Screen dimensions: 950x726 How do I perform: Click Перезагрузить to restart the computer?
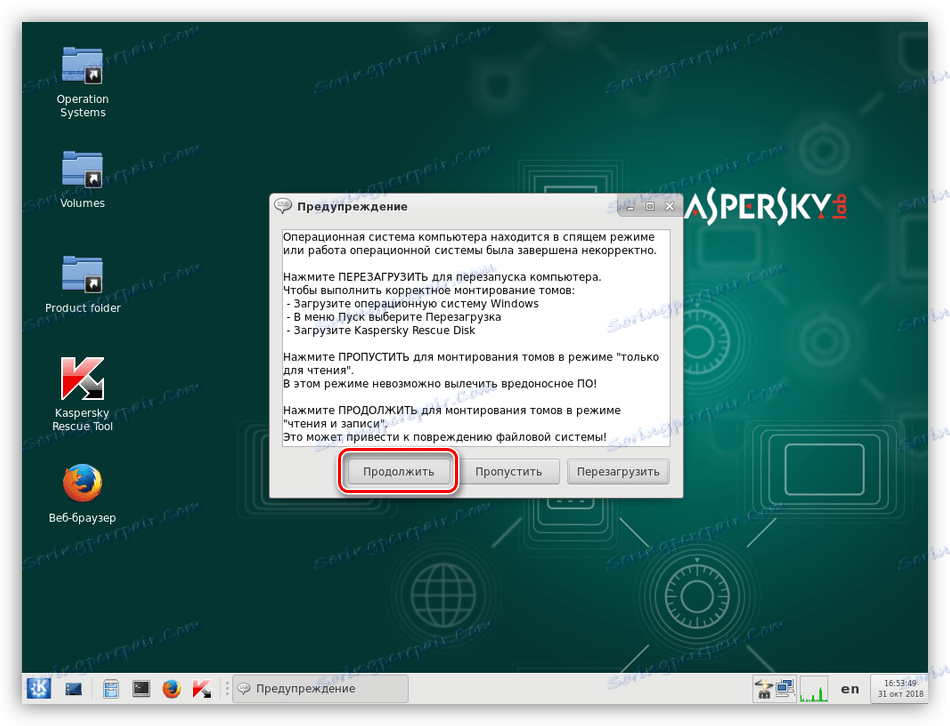point(618,471)
